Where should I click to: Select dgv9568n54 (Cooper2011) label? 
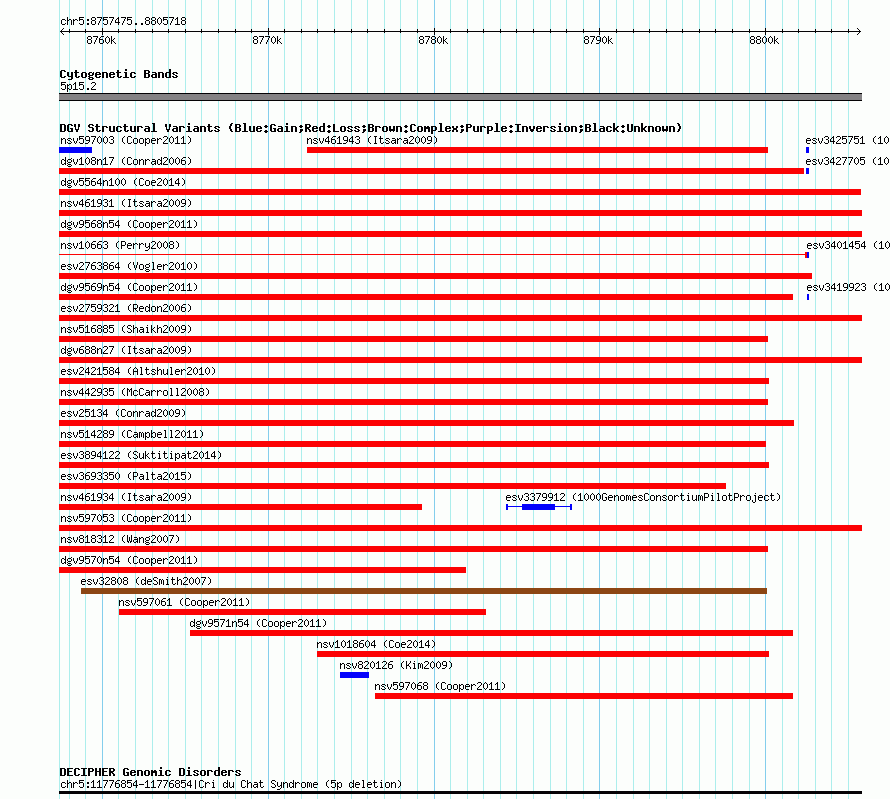129,224
